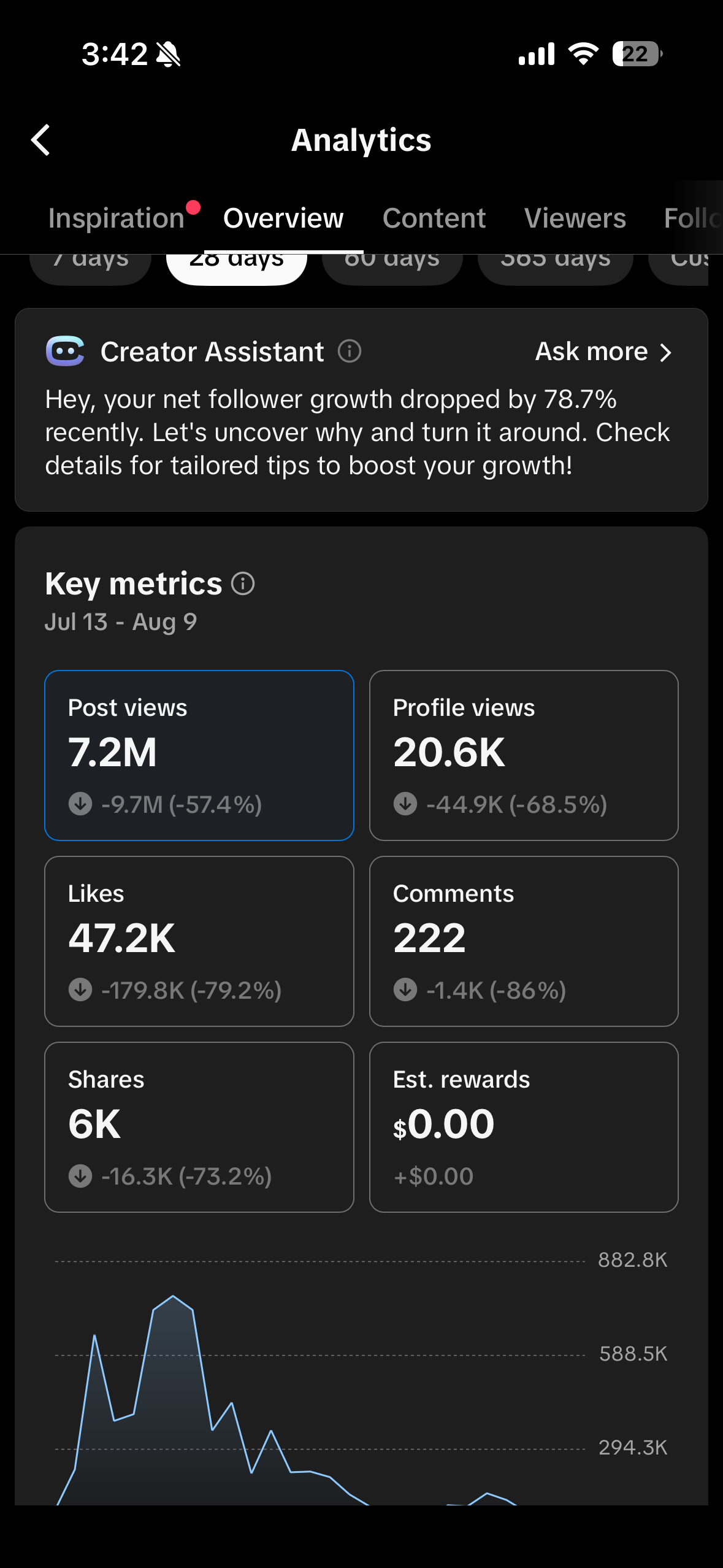723x1568 pixels.
Task: Tap the peak on the views chart
Action: click(173, 1296)
